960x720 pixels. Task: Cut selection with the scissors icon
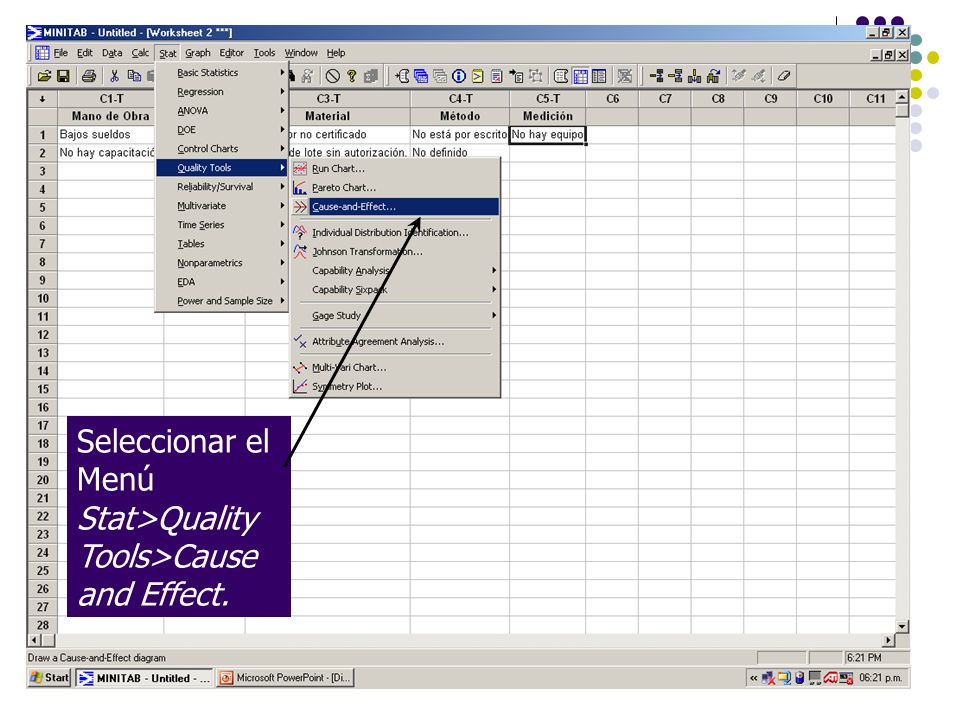[114, 76]
